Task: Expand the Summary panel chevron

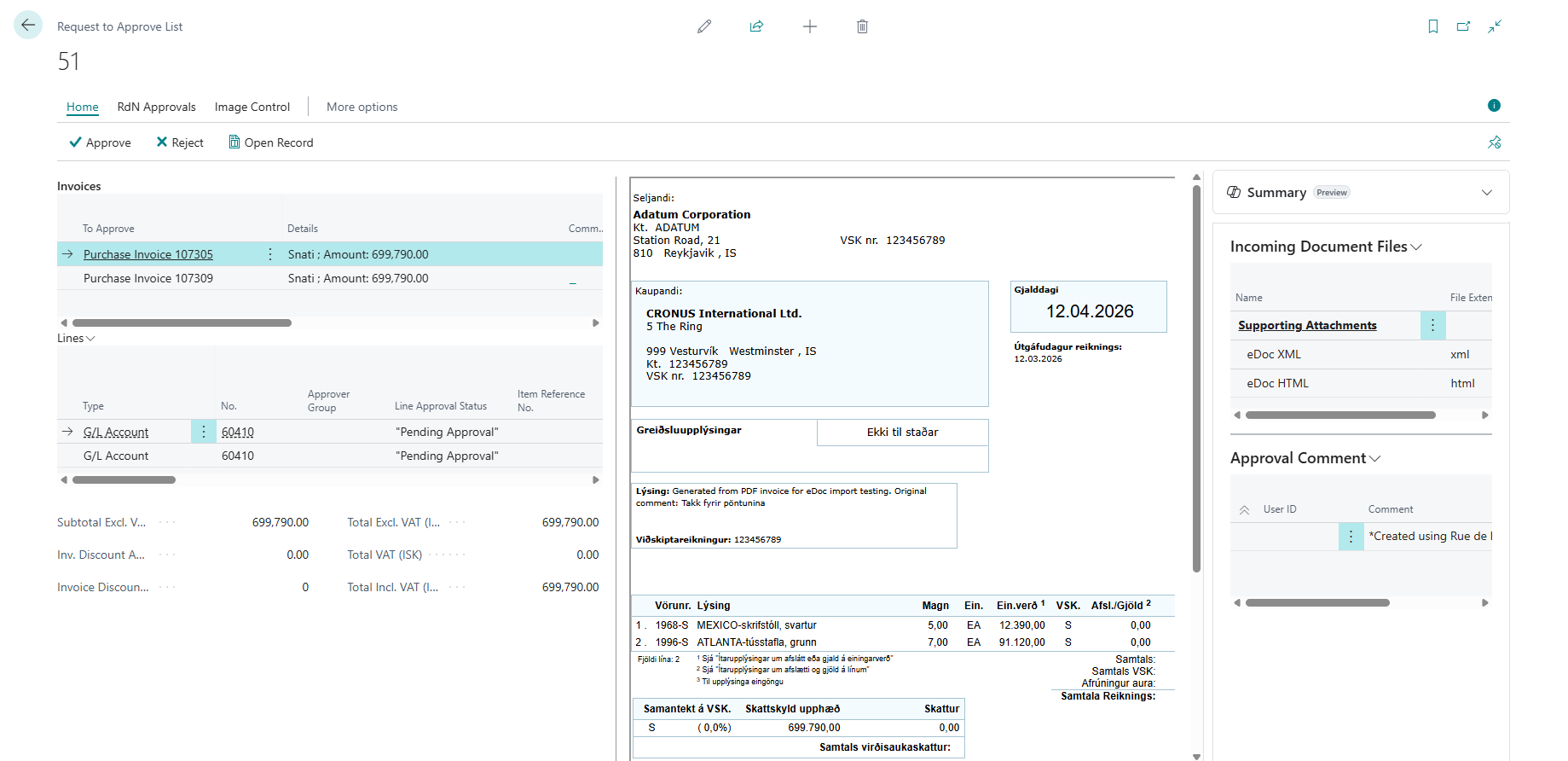Action: click(x=1487, y=193)
